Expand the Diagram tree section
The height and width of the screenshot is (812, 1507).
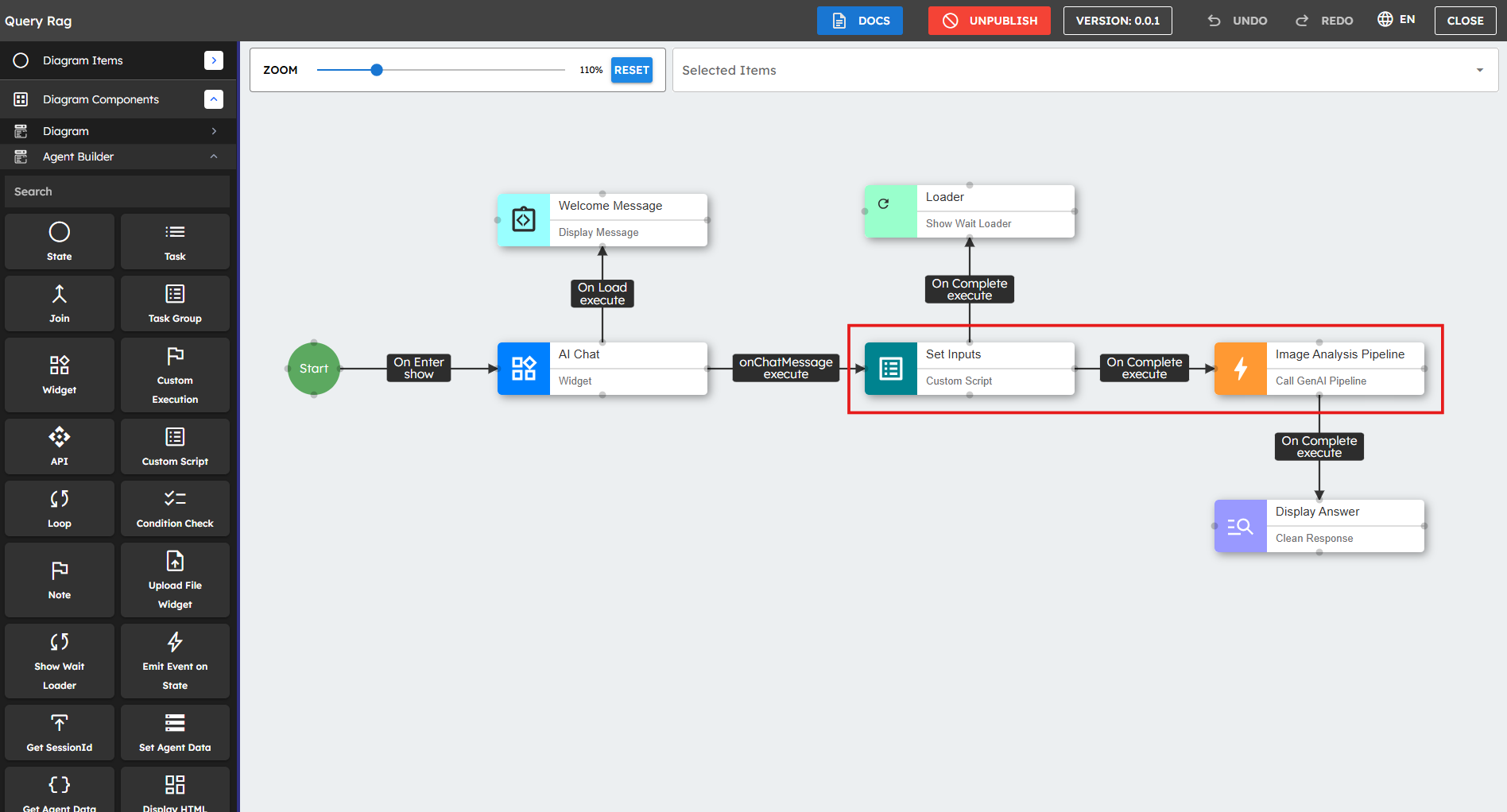[214, 131]
